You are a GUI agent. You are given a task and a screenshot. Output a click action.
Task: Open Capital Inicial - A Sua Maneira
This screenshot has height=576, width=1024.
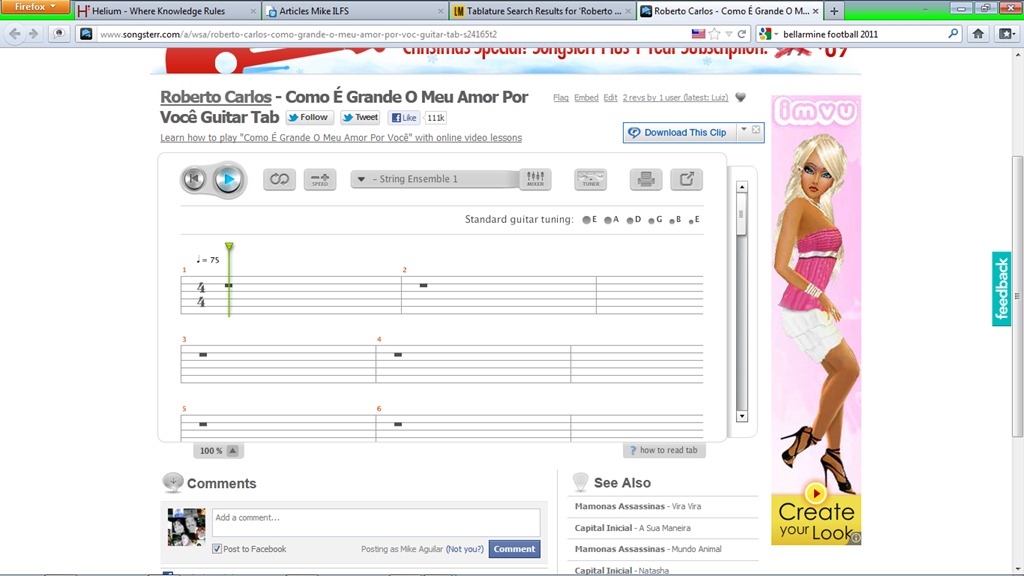632,528
